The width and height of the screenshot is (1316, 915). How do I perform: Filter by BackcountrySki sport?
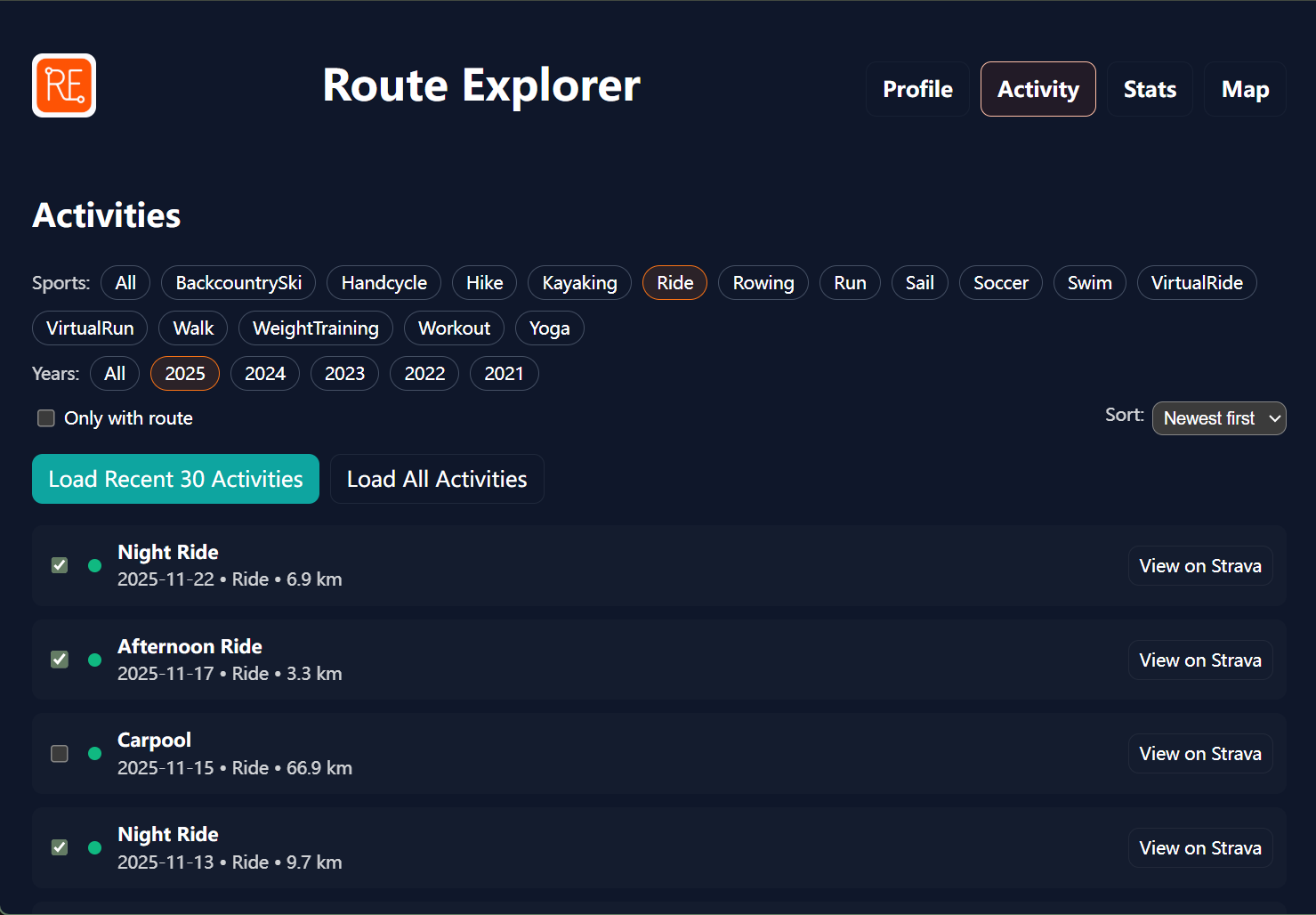(x=238, y=283)
